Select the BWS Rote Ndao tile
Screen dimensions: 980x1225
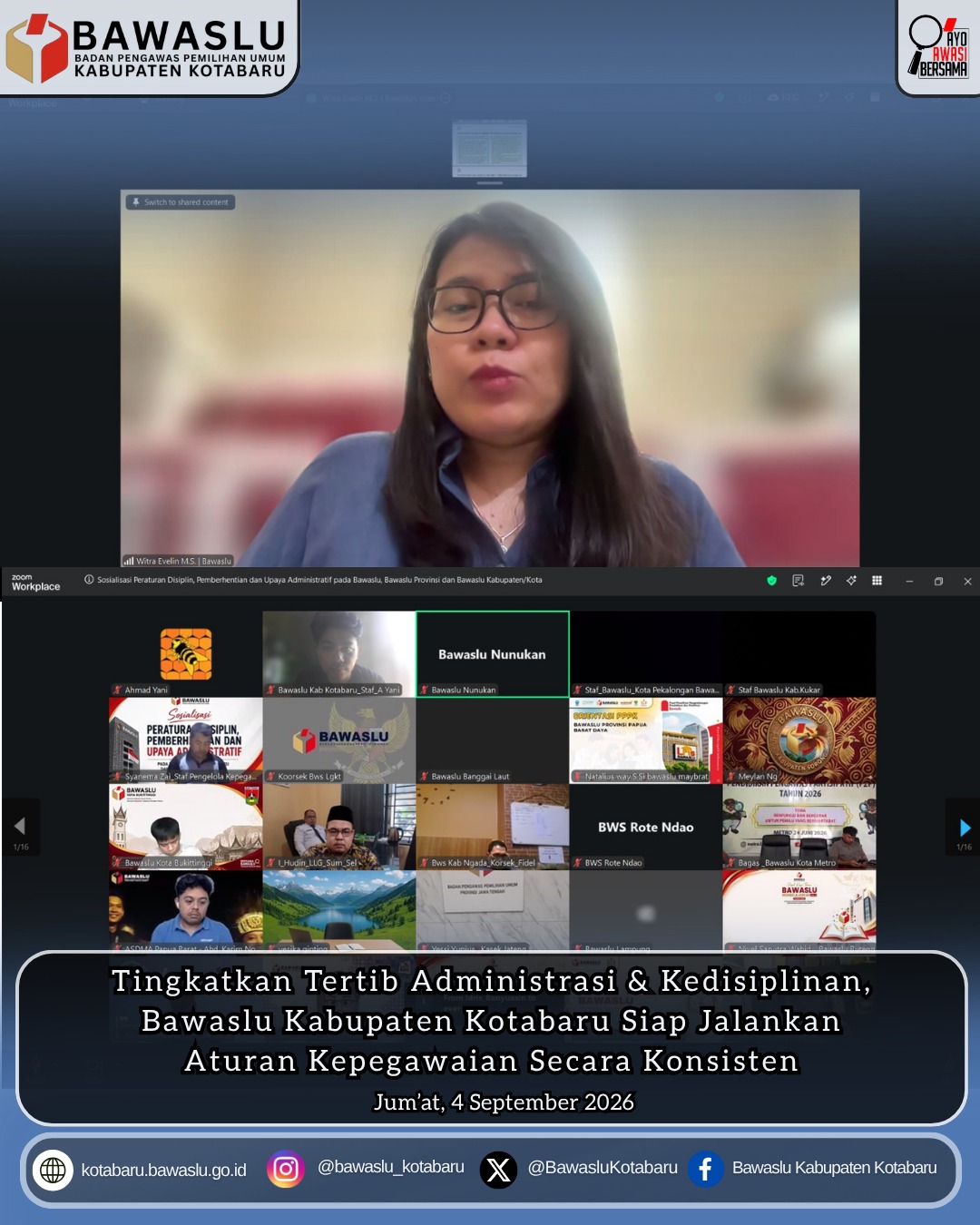click(646, 827)
